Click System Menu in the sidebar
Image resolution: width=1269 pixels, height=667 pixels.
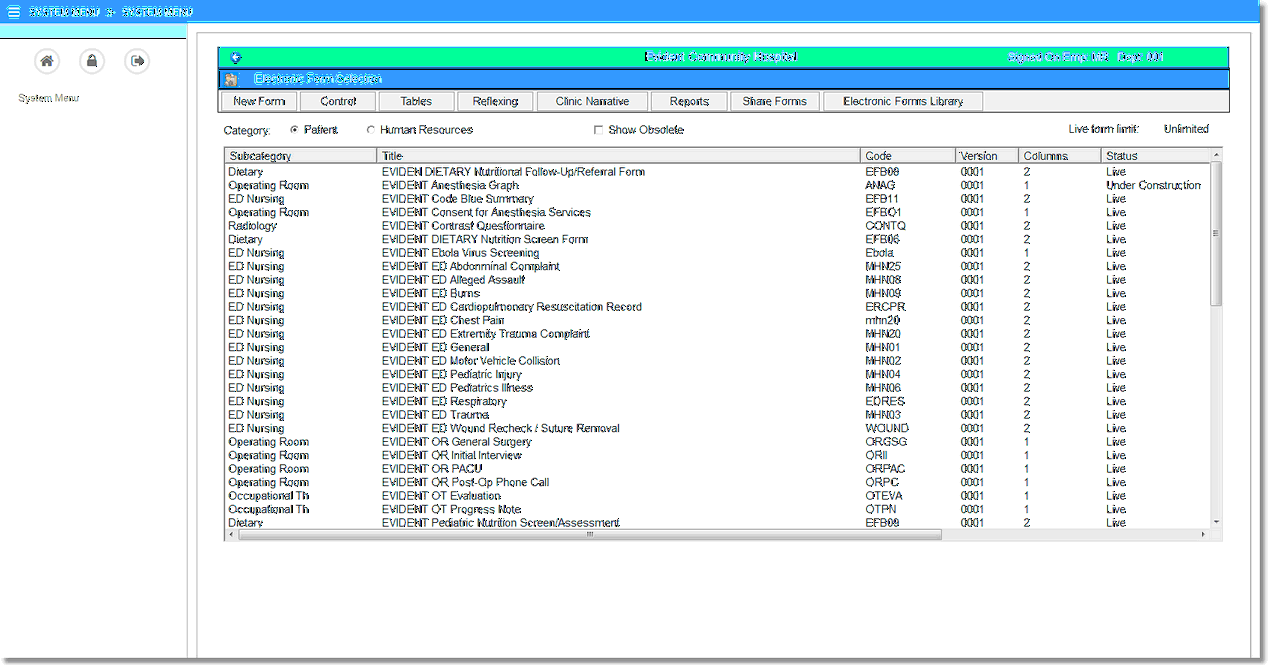coord(48,98)
